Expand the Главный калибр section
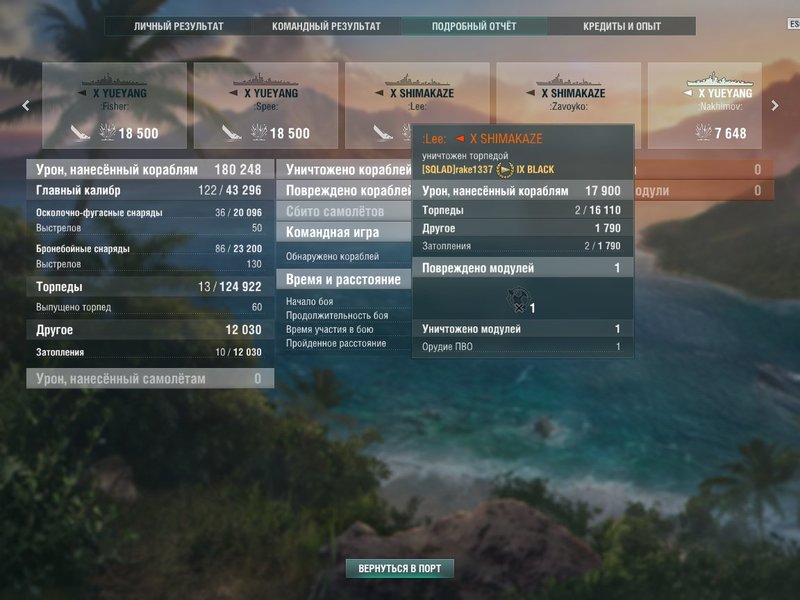The image size is (800, 600). coord(149,190)
